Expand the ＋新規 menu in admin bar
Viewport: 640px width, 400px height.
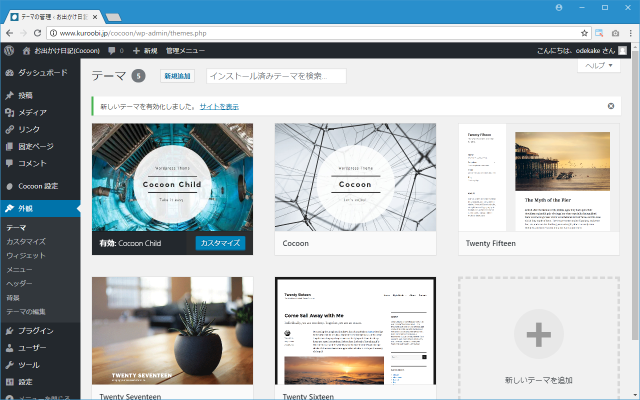point(145,49)
